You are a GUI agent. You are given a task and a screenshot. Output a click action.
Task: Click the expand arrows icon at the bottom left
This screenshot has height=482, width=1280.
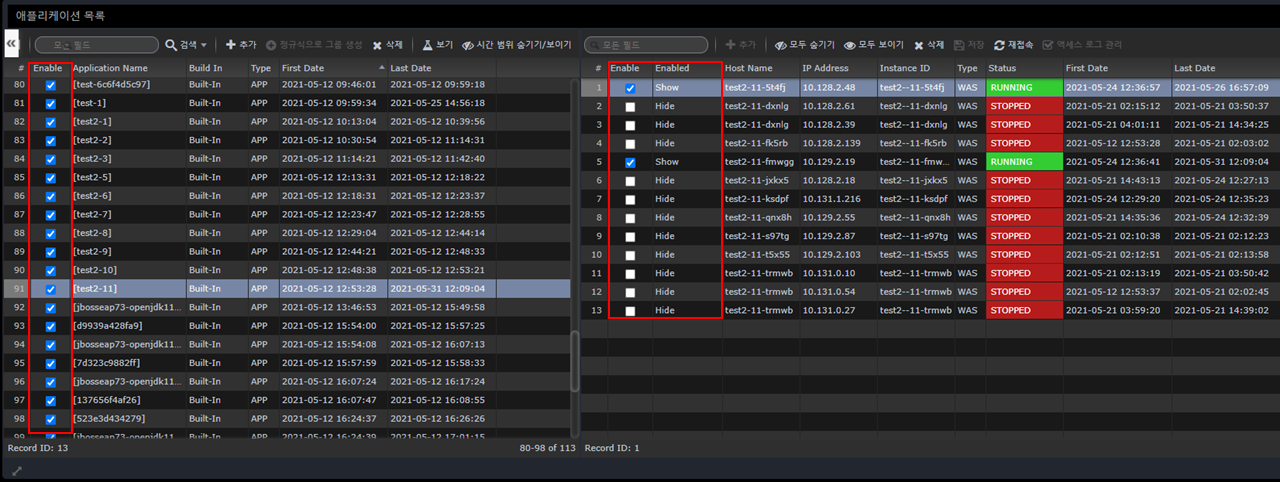coord(17,470)
